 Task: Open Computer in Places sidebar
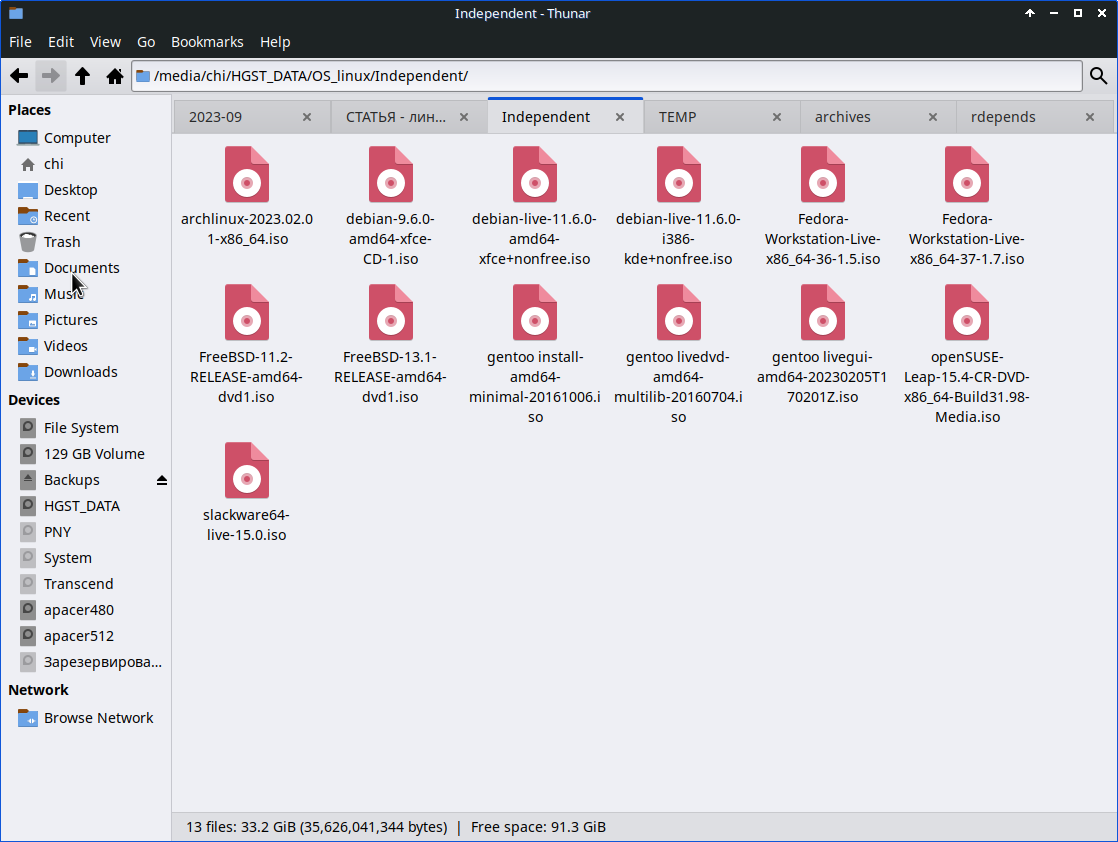(86, 138)
